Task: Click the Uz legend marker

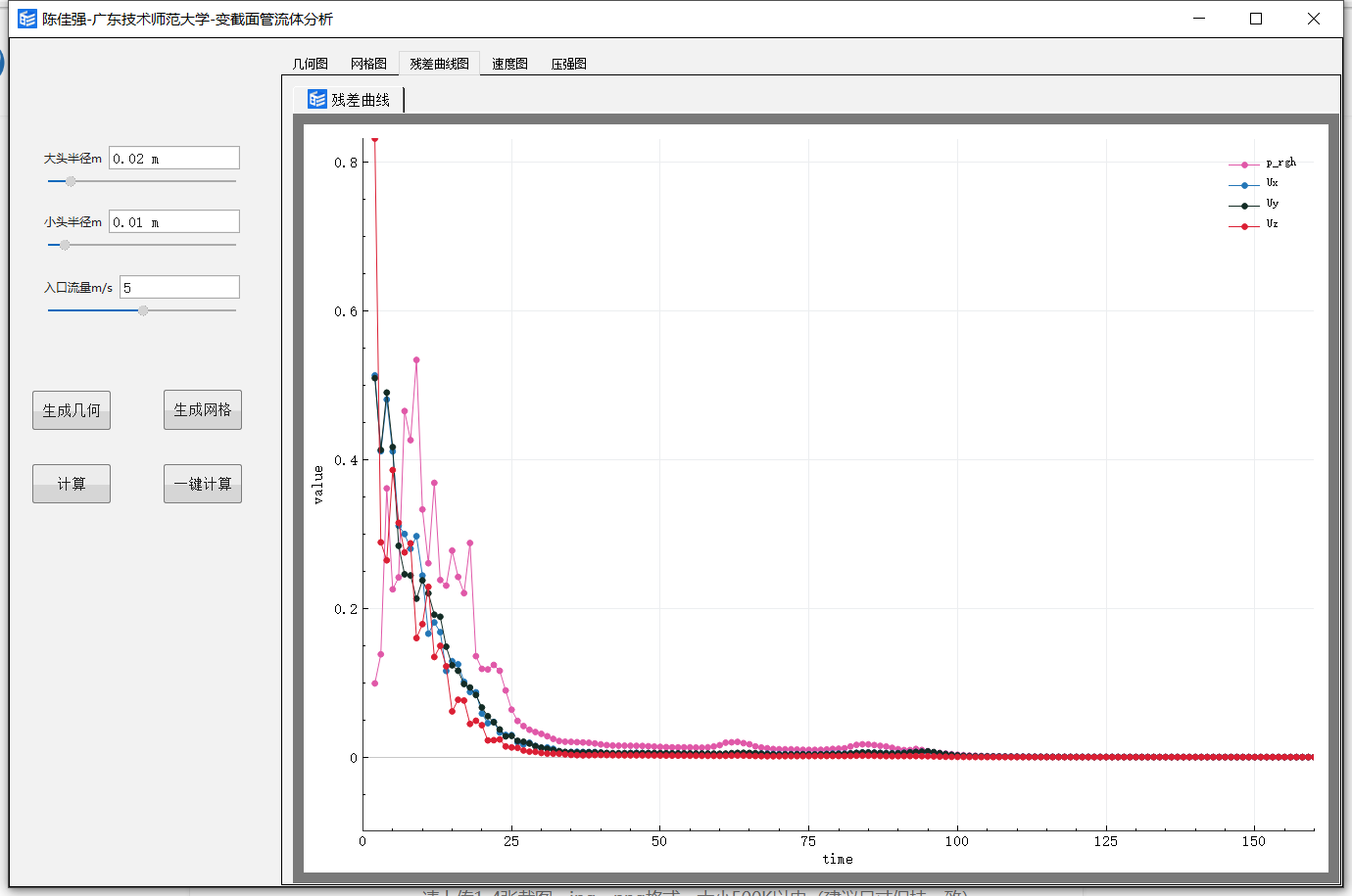Action: click(x=1244, y=226)
